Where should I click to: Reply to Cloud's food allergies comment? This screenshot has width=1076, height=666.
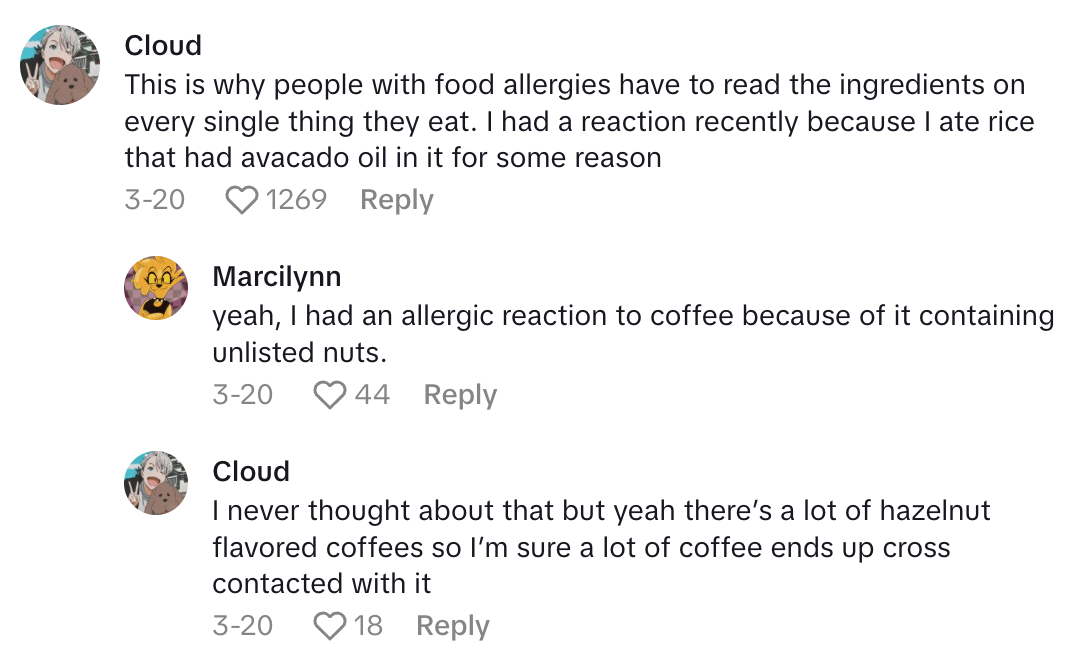396,201
